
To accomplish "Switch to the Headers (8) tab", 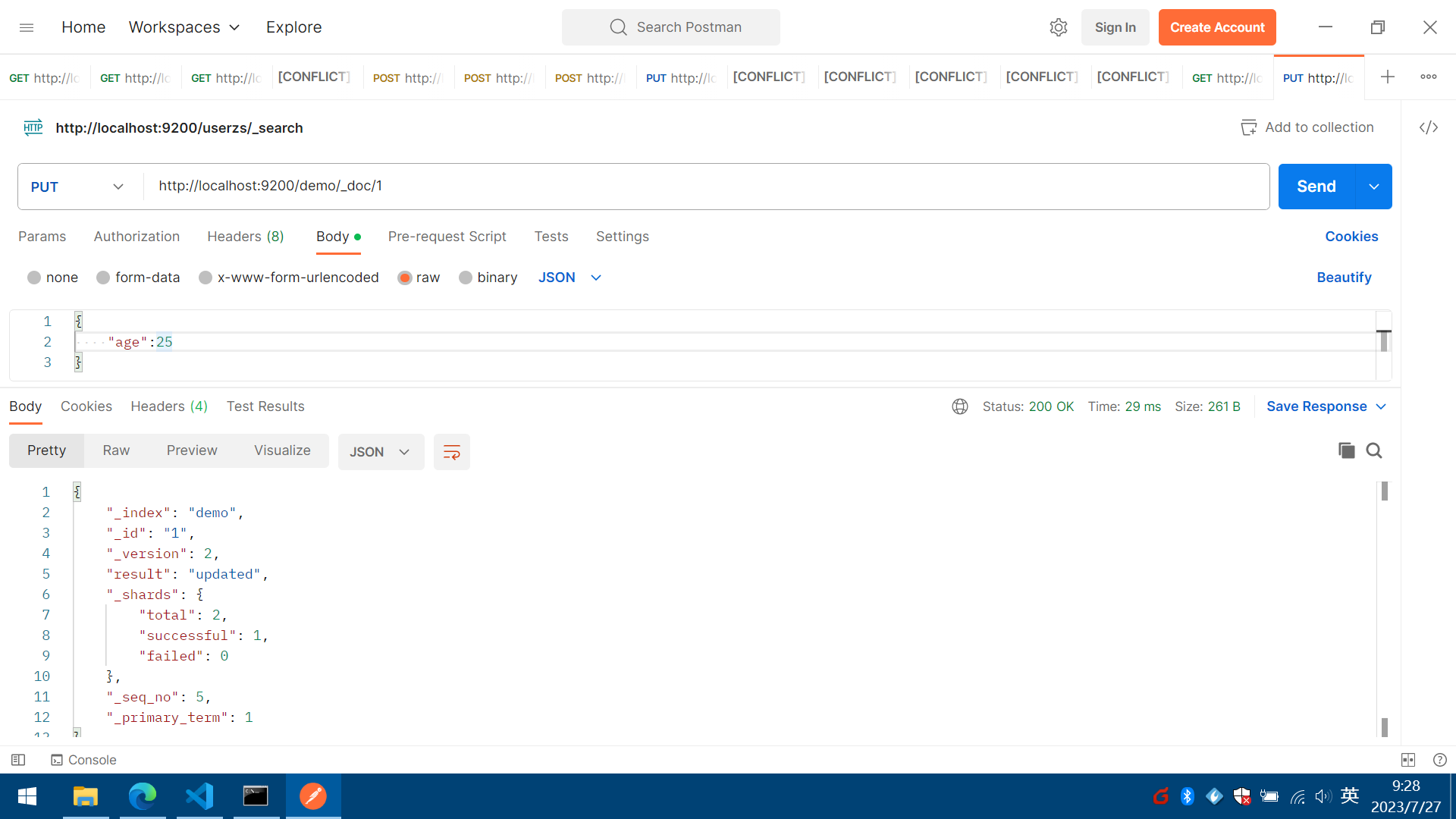I will coord(245,237).
